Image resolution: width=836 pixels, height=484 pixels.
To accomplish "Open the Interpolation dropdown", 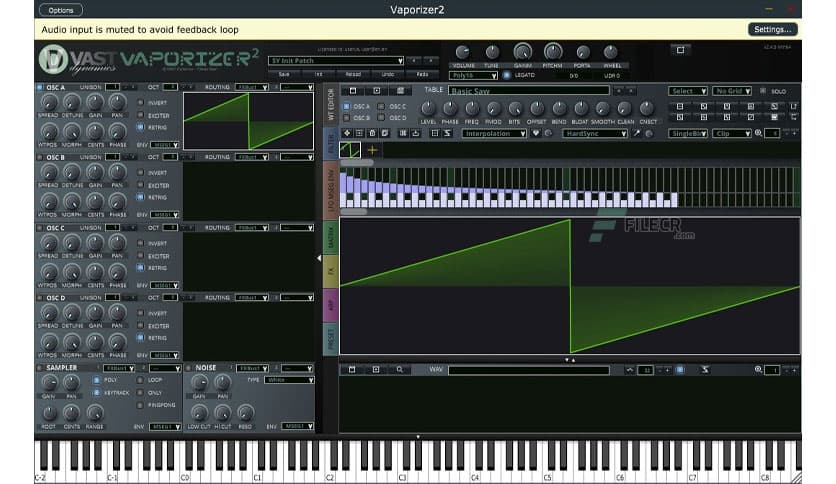I will pyautogui.click(x=494, y=134).
